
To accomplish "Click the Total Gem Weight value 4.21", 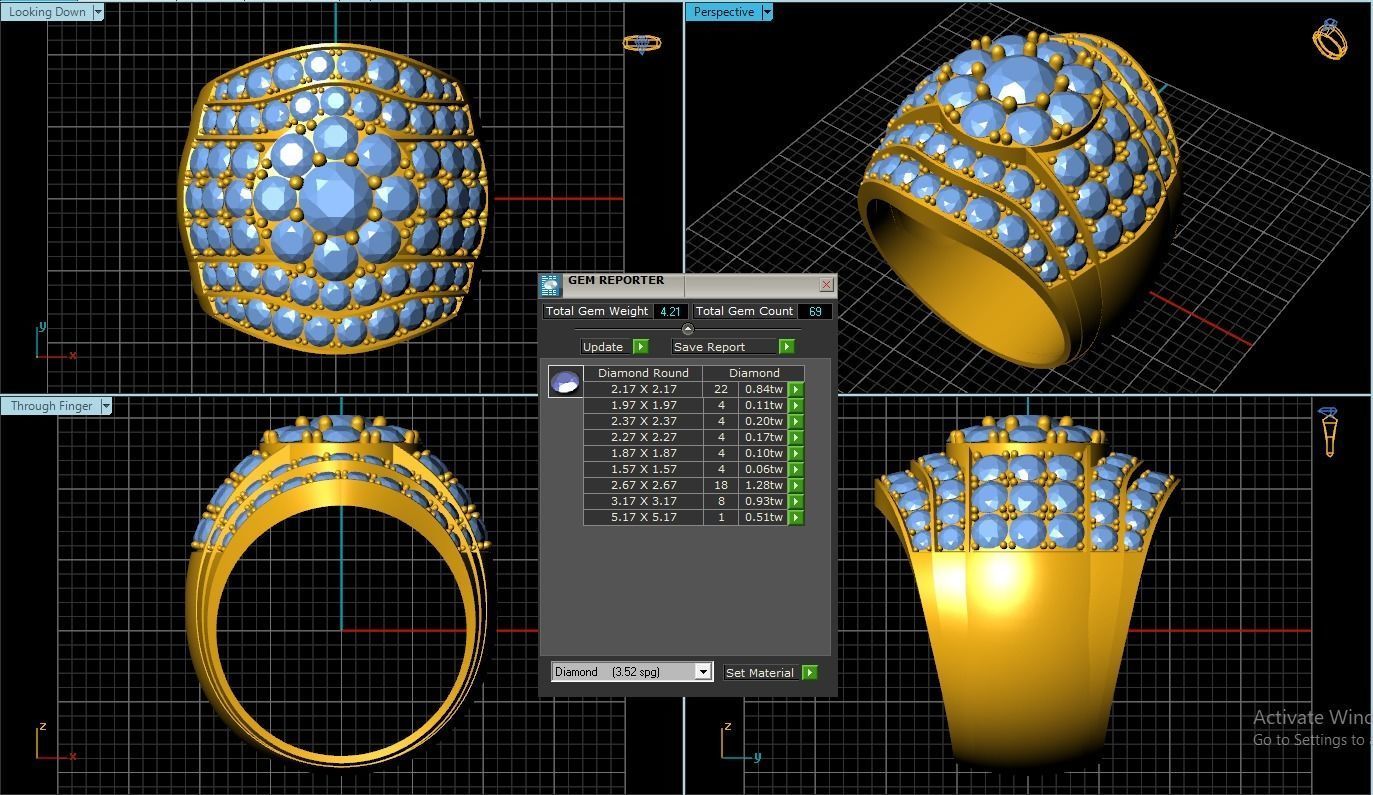I will [x=670, y=311].
